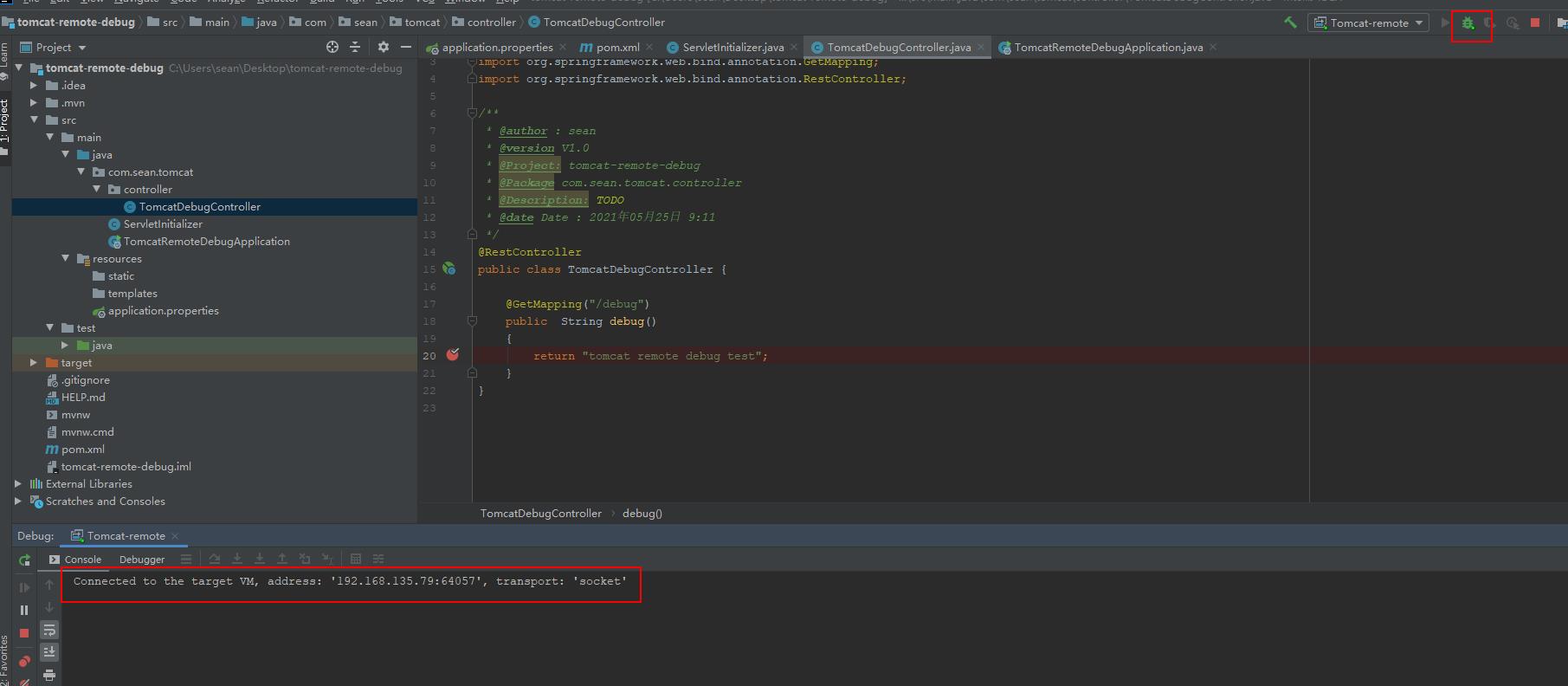The height and width of the screenshot is (686, 1568).
Task: Click Evaluate Expression calculator icon
Action: [x=356, y=559]
